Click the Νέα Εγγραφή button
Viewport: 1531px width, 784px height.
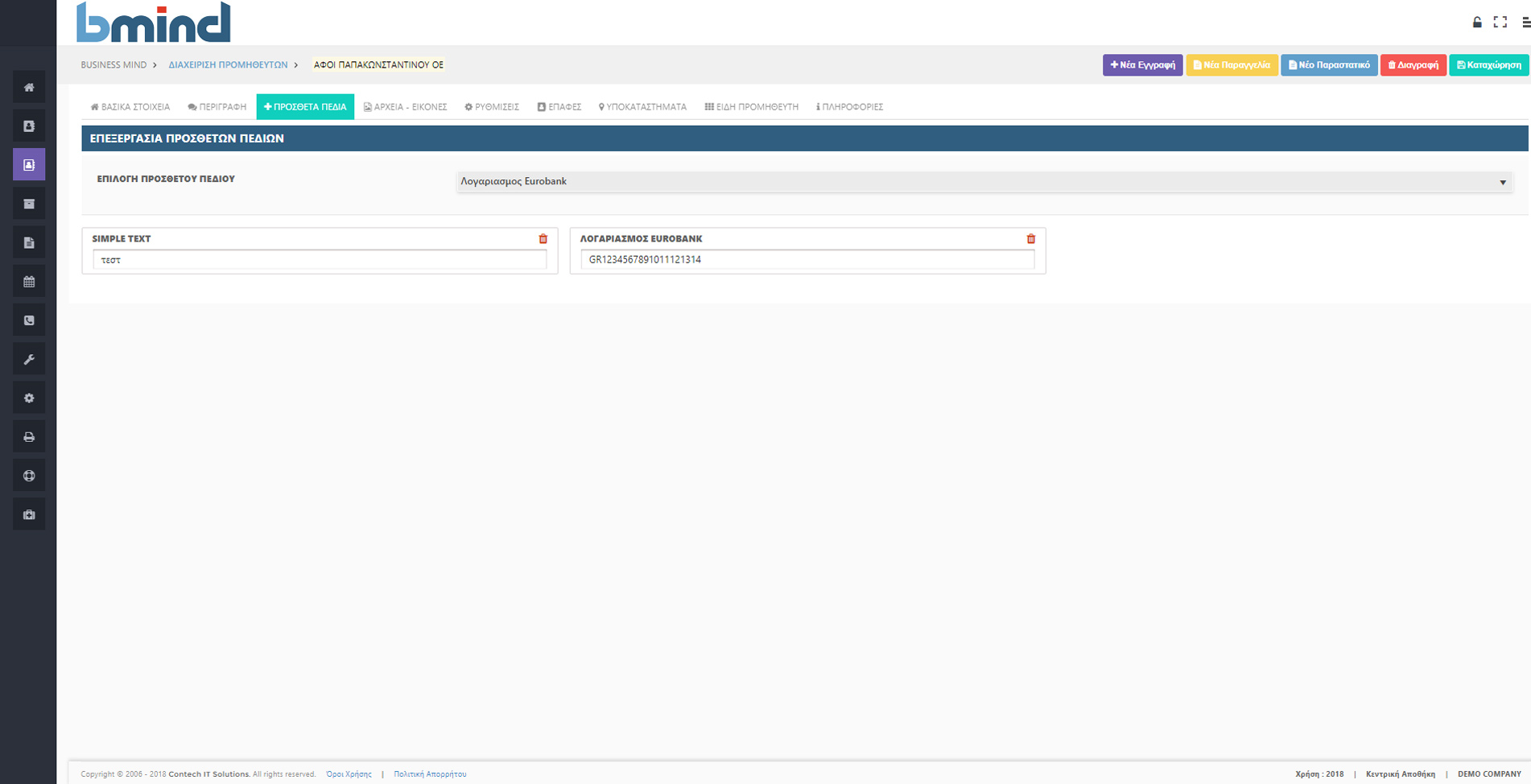[x=1142, y=65]
